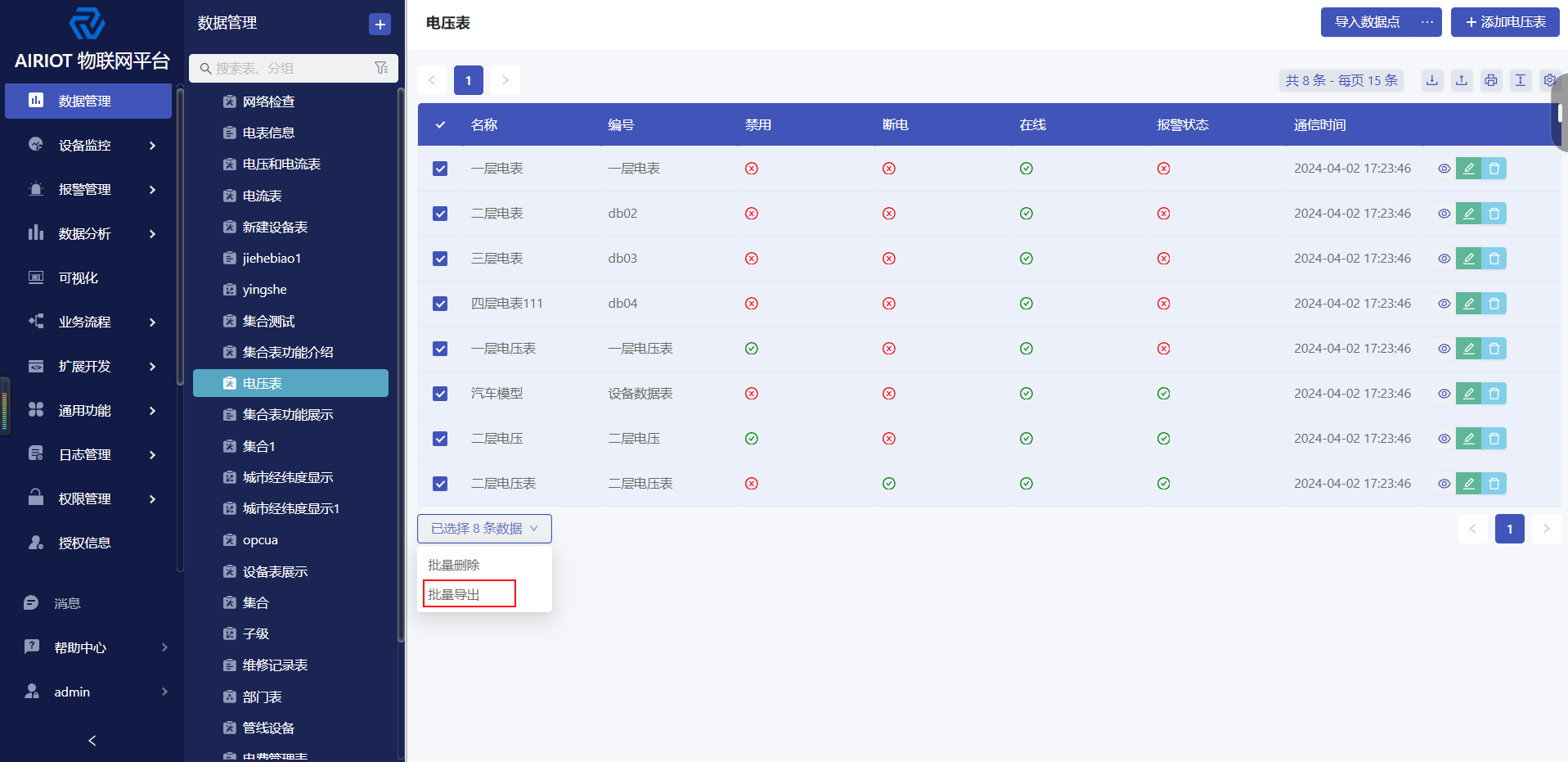Select 数据管理 in the main navigation
Screen dimensions: 1568x762
click(88, 101)
